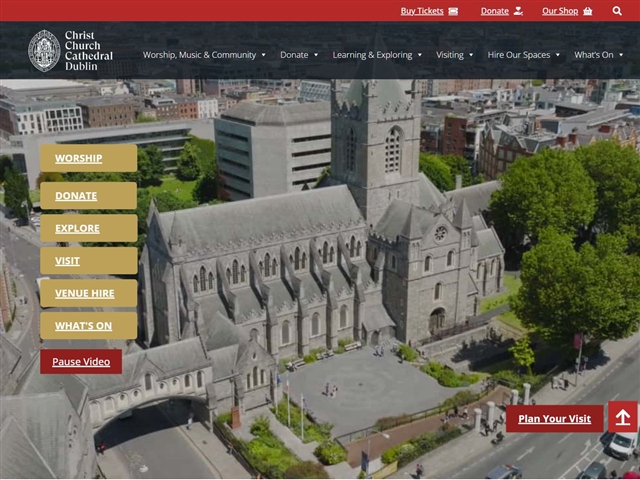Viewport: 640px width, 480px height.
Task: Expand the arrow next to the navigation Donate item
Action: pyautogui.click(x=316, y=55)
